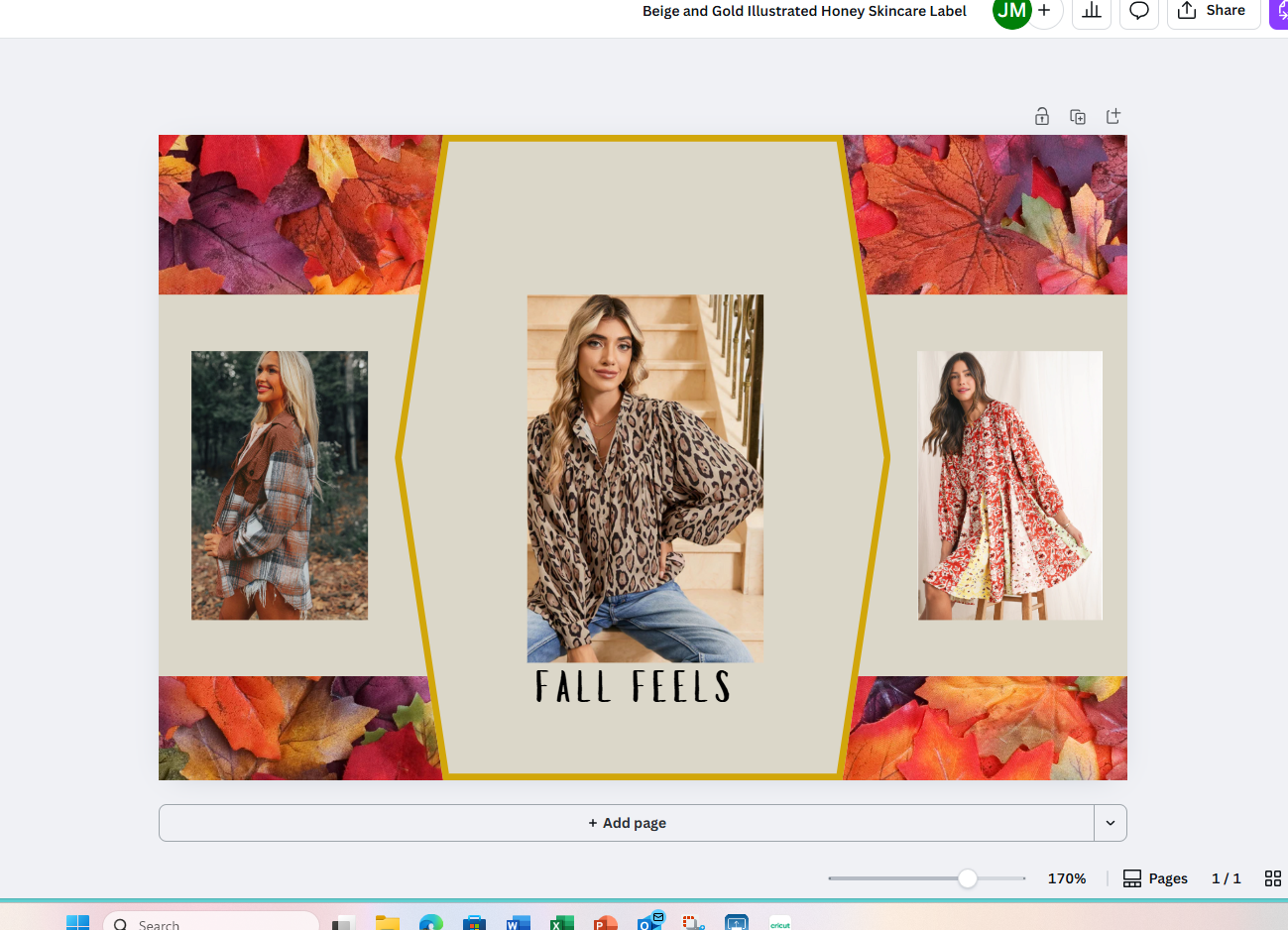Viewport: 1288px width, 930px height.
Task: Click the zoom slider handle
Action: 967,878
